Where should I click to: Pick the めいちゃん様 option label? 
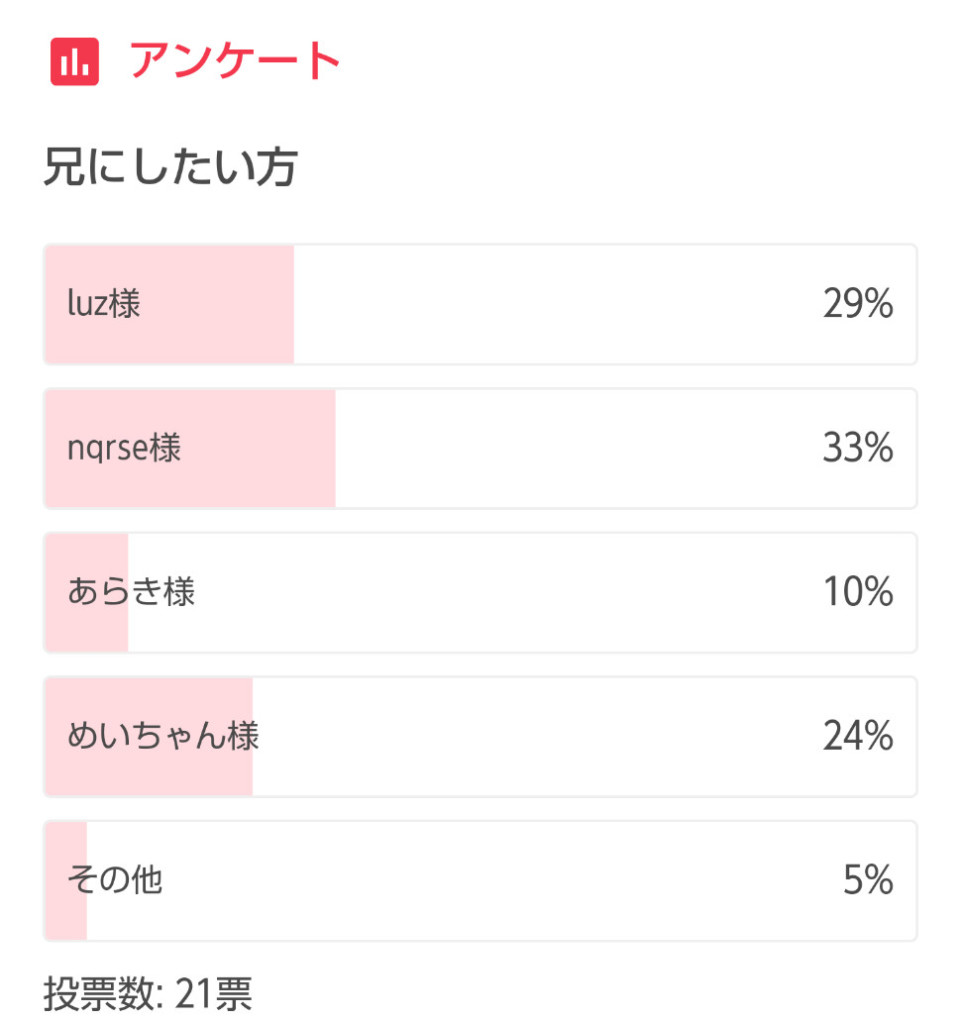coord(163,736)
